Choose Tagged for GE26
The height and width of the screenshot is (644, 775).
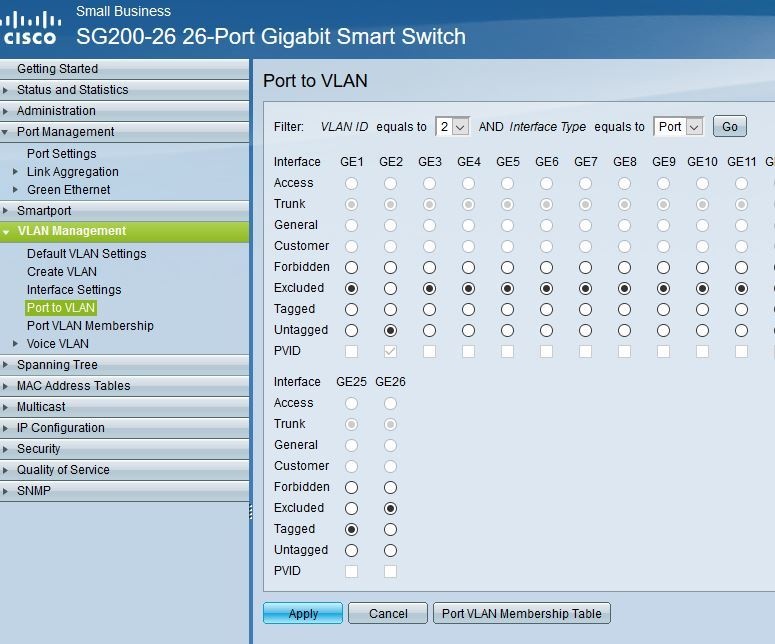(390, 529)
